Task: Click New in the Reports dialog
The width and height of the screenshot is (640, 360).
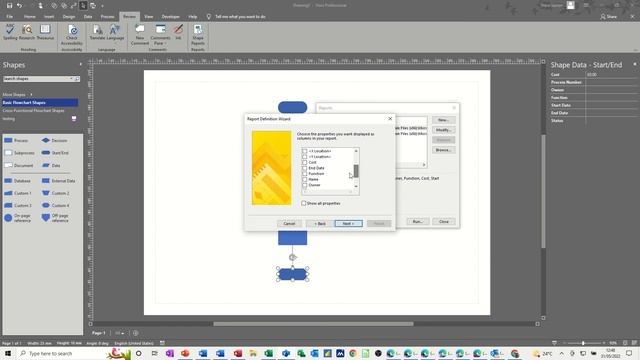Action: pyautogui.click(x=443, y=120)
